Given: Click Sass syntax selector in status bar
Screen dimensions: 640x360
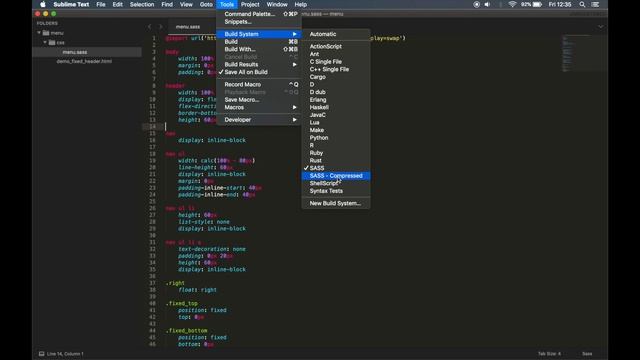Looking at the screenshot, I should [587, 353].
